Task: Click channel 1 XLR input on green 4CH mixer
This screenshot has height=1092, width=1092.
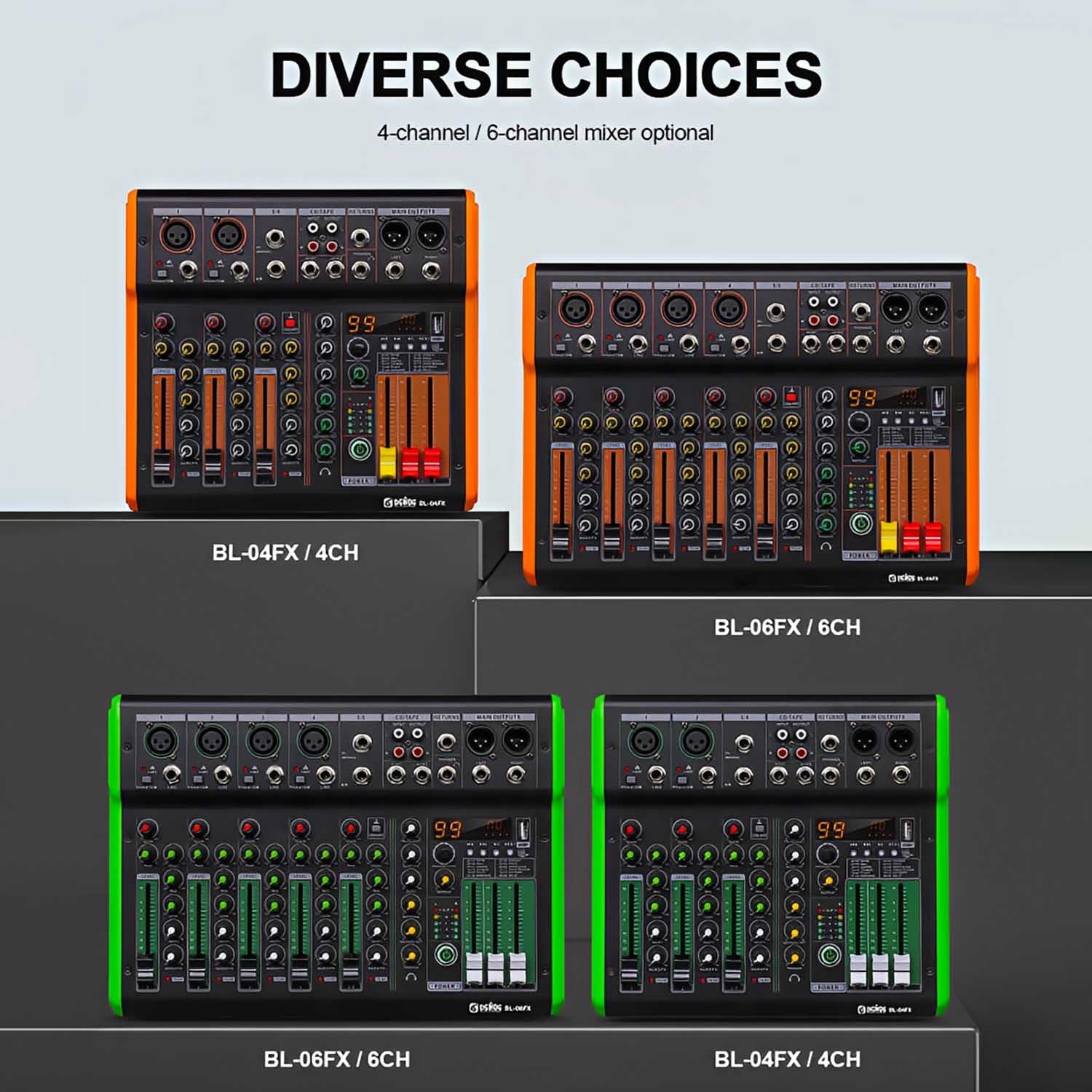Action: tap(646, 741)
